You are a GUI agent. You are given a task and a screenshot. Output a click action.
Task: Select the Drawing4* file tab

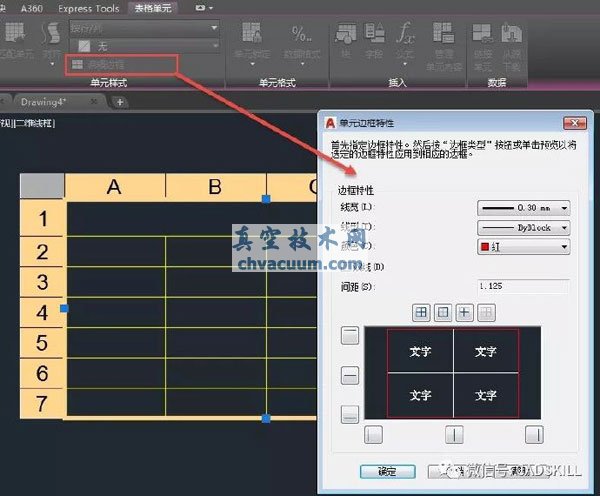click(x=44, y=102)
